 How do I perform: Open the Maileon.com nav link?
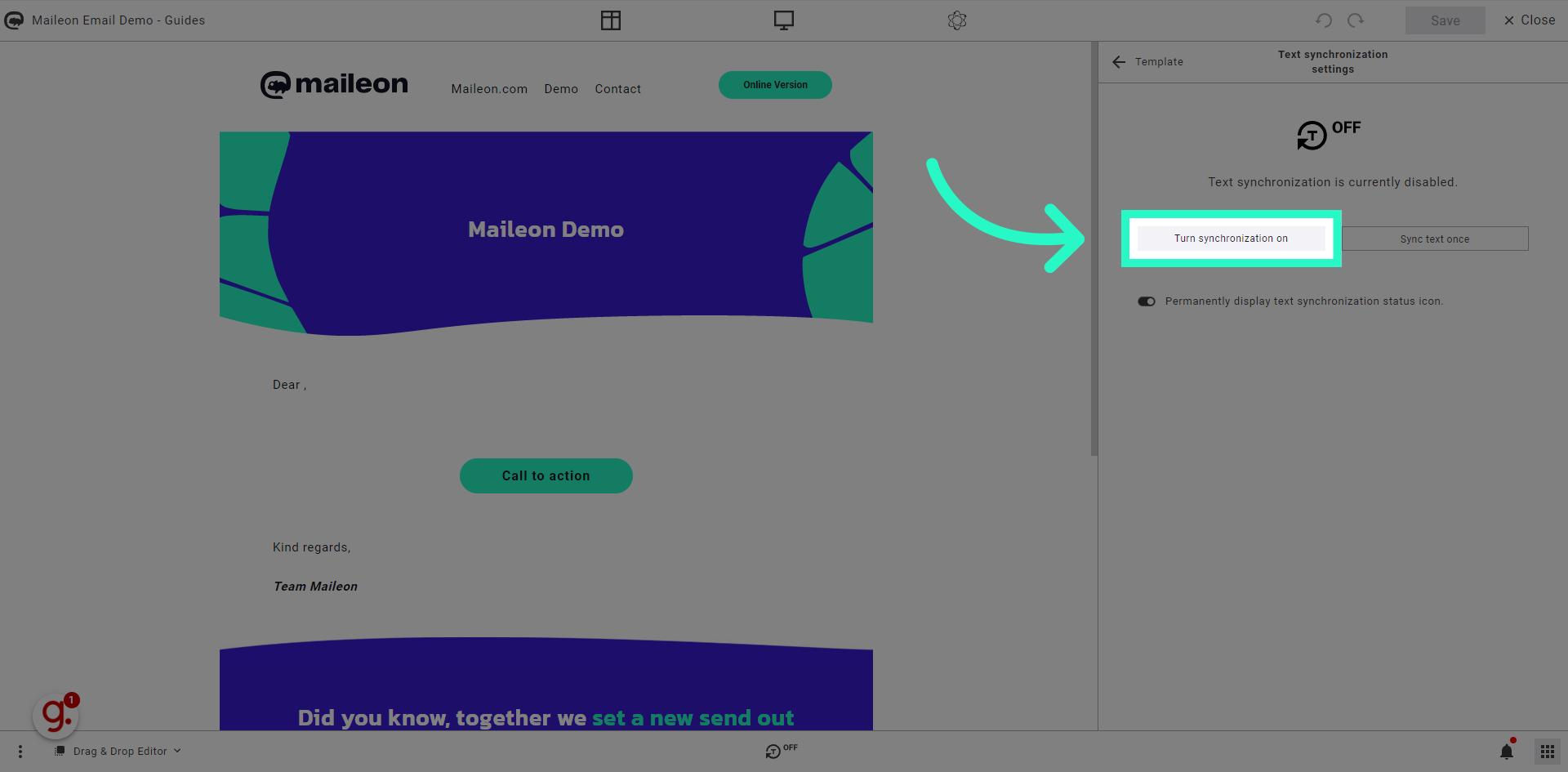click(x=489, y=89)
